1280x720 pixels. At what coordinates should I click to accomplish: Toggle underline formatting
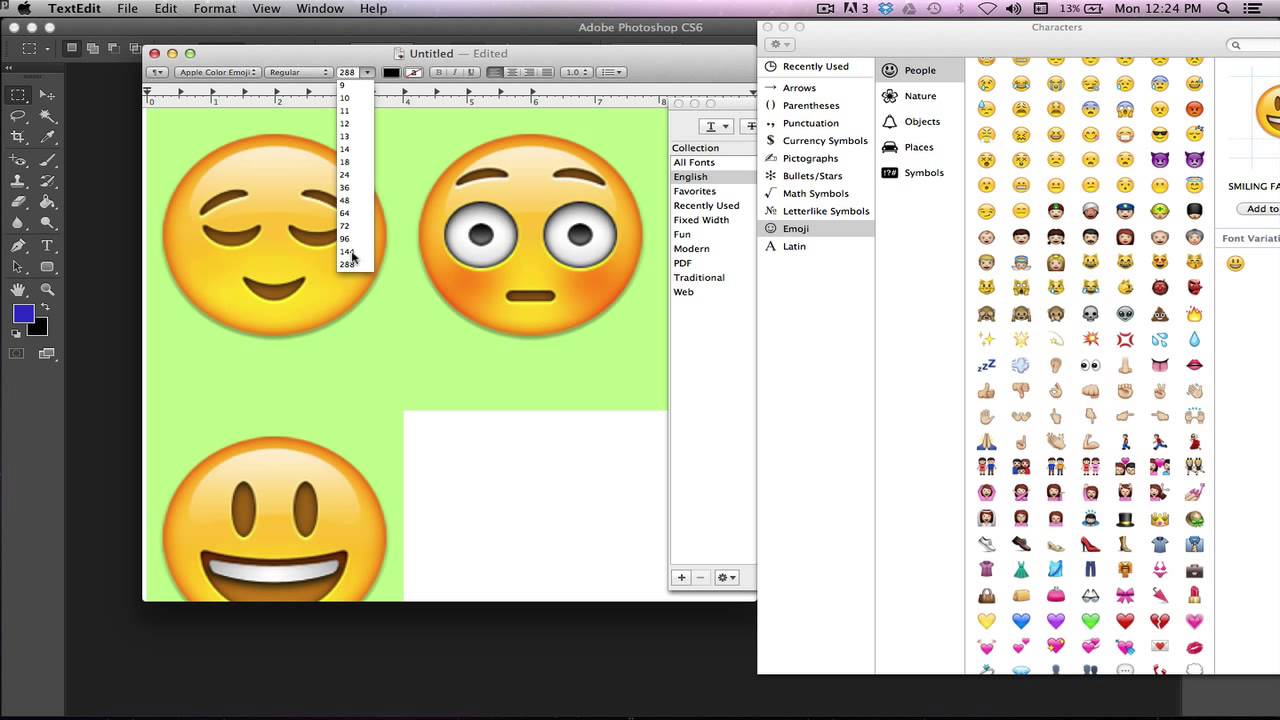click(x=471, y=72)
